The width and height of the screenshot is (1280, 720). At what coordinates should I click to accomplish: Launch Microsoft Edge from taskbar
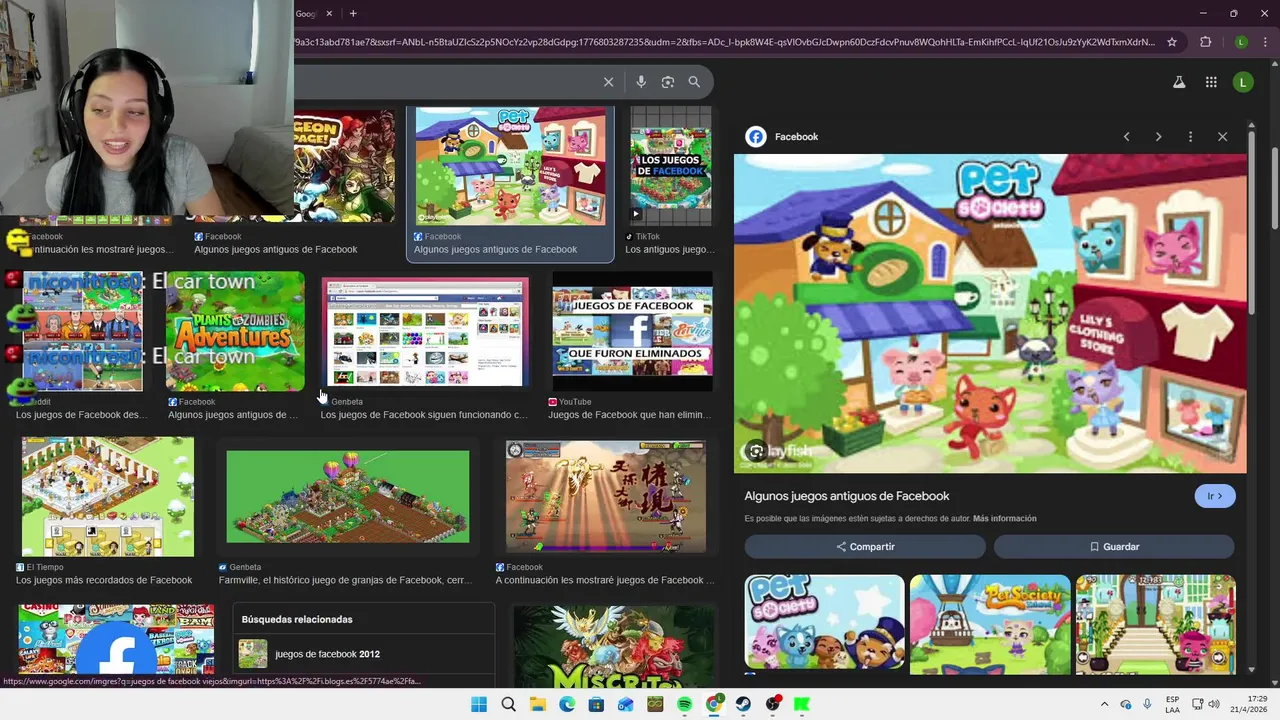coord(567,704)
